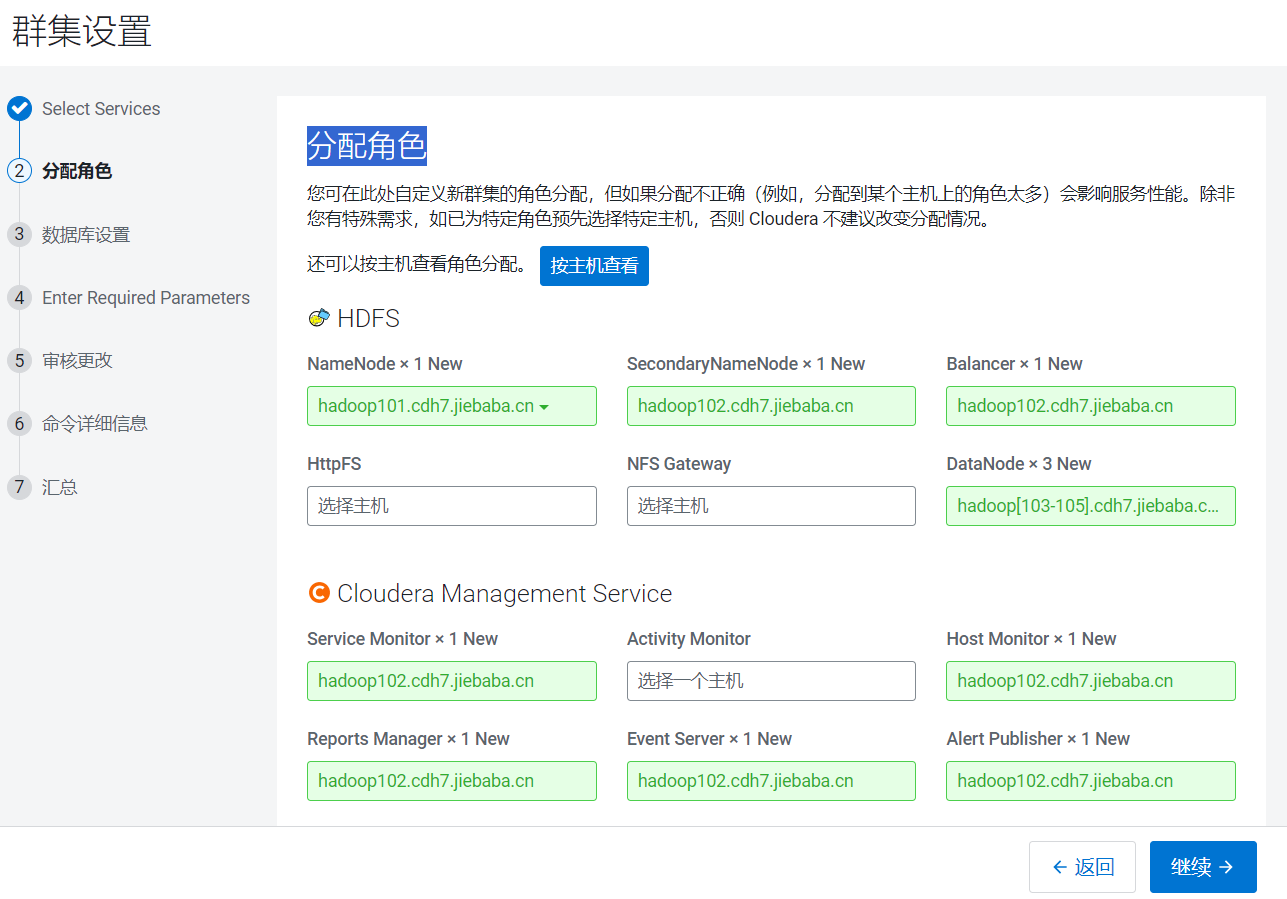Click the Activity Monitor 选择一个主机 field

pyautogui.click(x=771, y=681)
